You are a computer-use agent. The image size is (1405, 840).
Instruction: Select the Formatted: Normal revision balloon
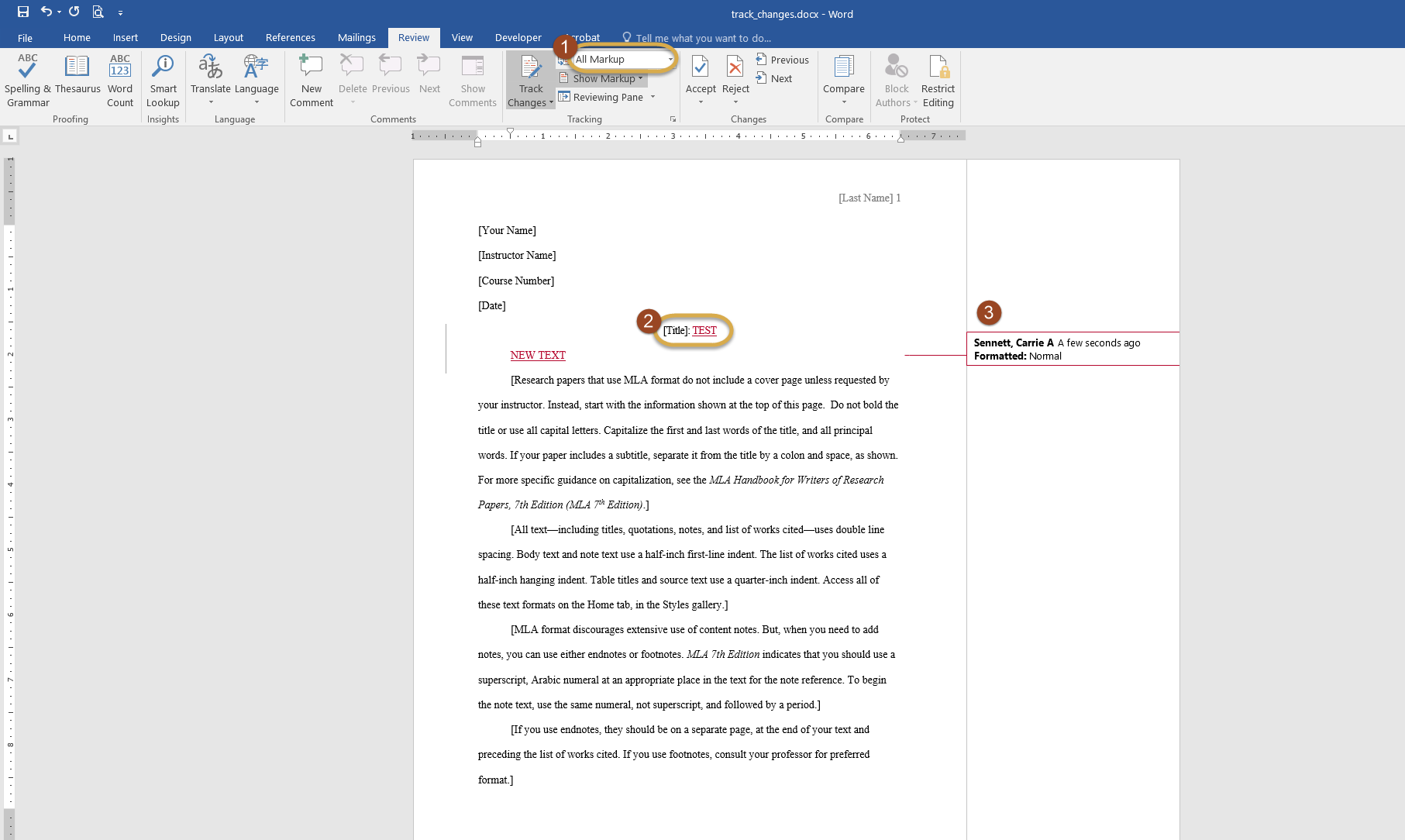[x=1073, y=349]
